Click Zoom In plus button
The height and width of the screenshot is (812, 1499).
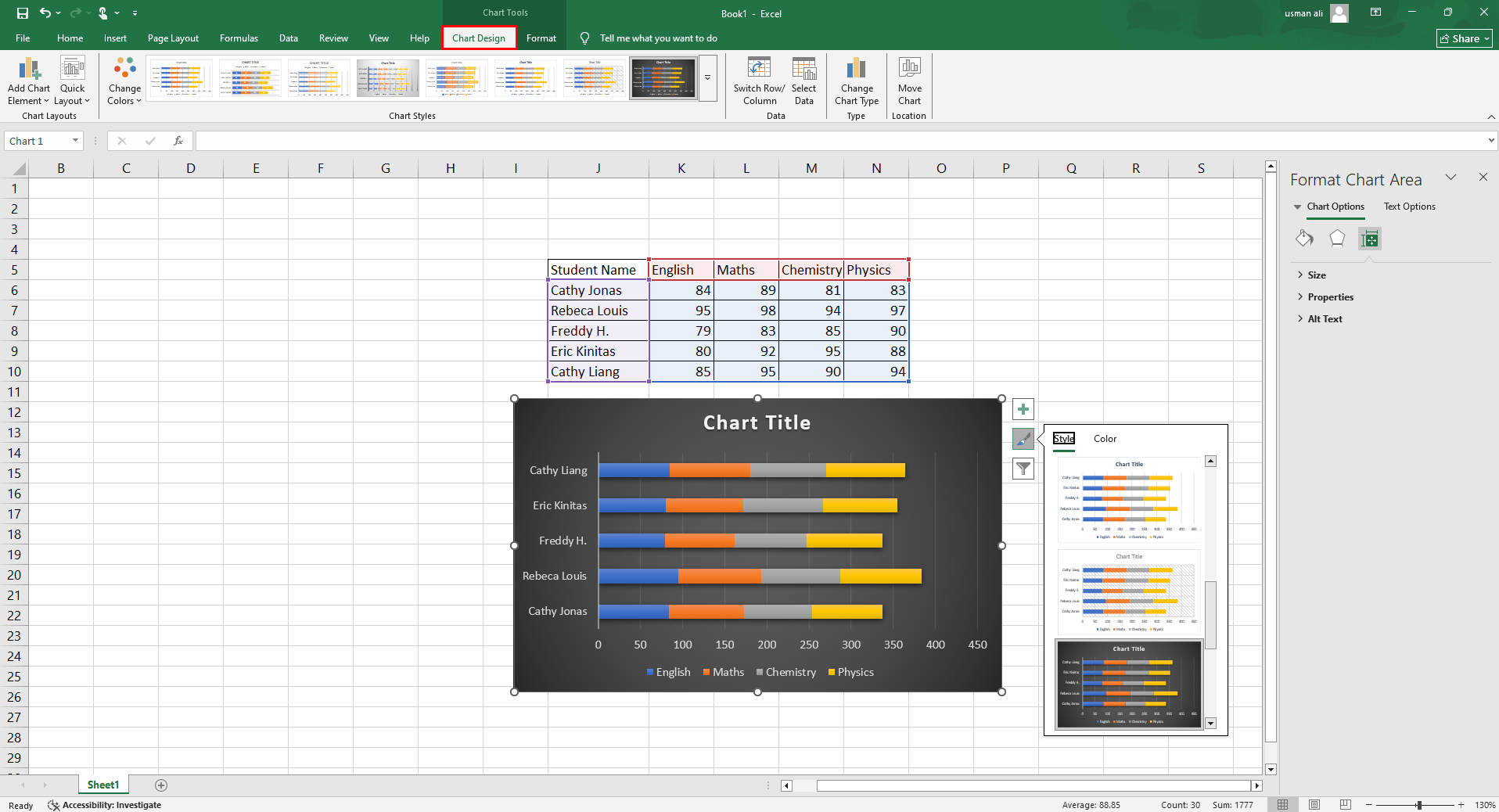coord(1461,805)
